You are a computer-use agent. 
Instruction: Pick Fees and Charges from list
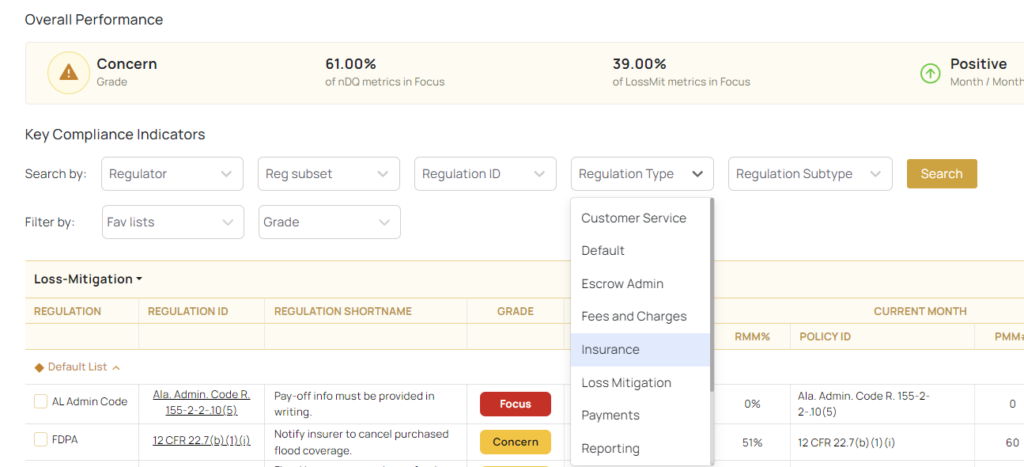(x=633, y=317)
